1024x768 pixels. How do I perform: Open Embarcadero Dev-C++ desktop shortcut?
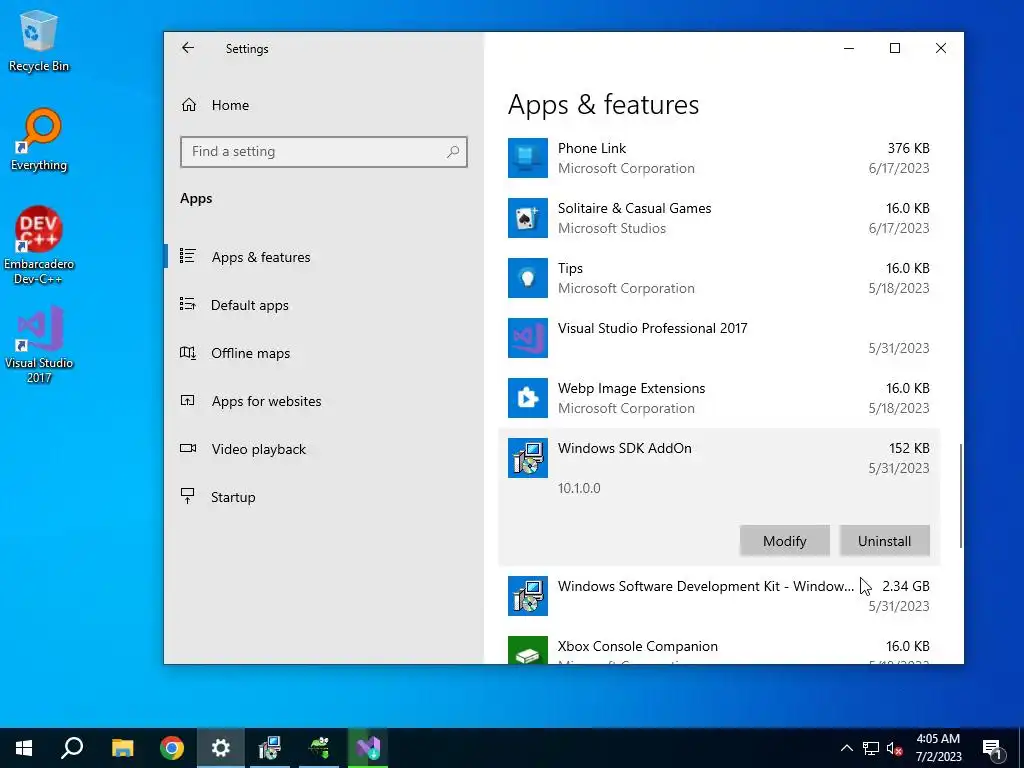click(x=39, y=246)
